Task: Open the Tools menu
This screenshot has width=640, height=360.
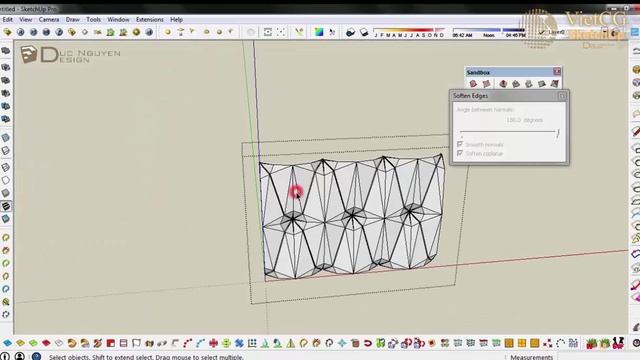Action: [x=93, y=19]
